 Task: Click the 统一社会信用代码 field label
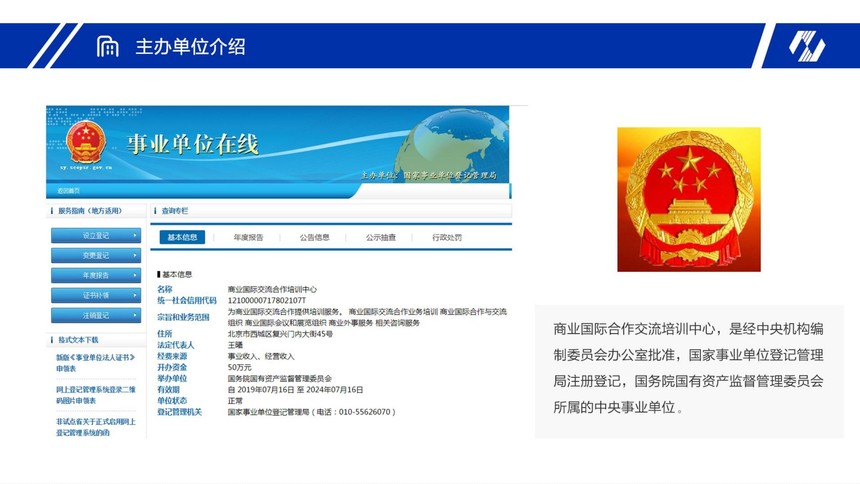pyautogui.click(x=186, y=300)
